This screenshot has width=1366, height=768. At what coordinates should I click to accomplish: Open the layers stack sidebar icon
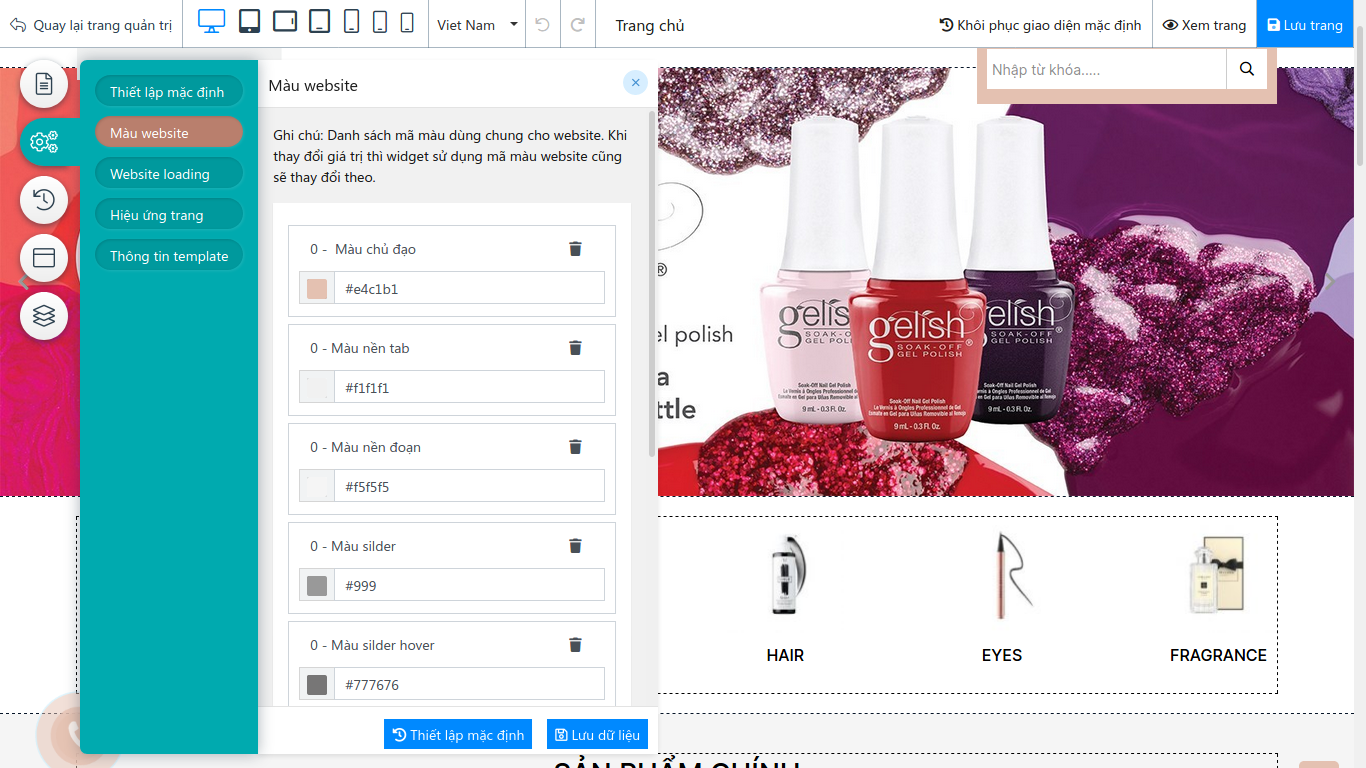point(44,316)
